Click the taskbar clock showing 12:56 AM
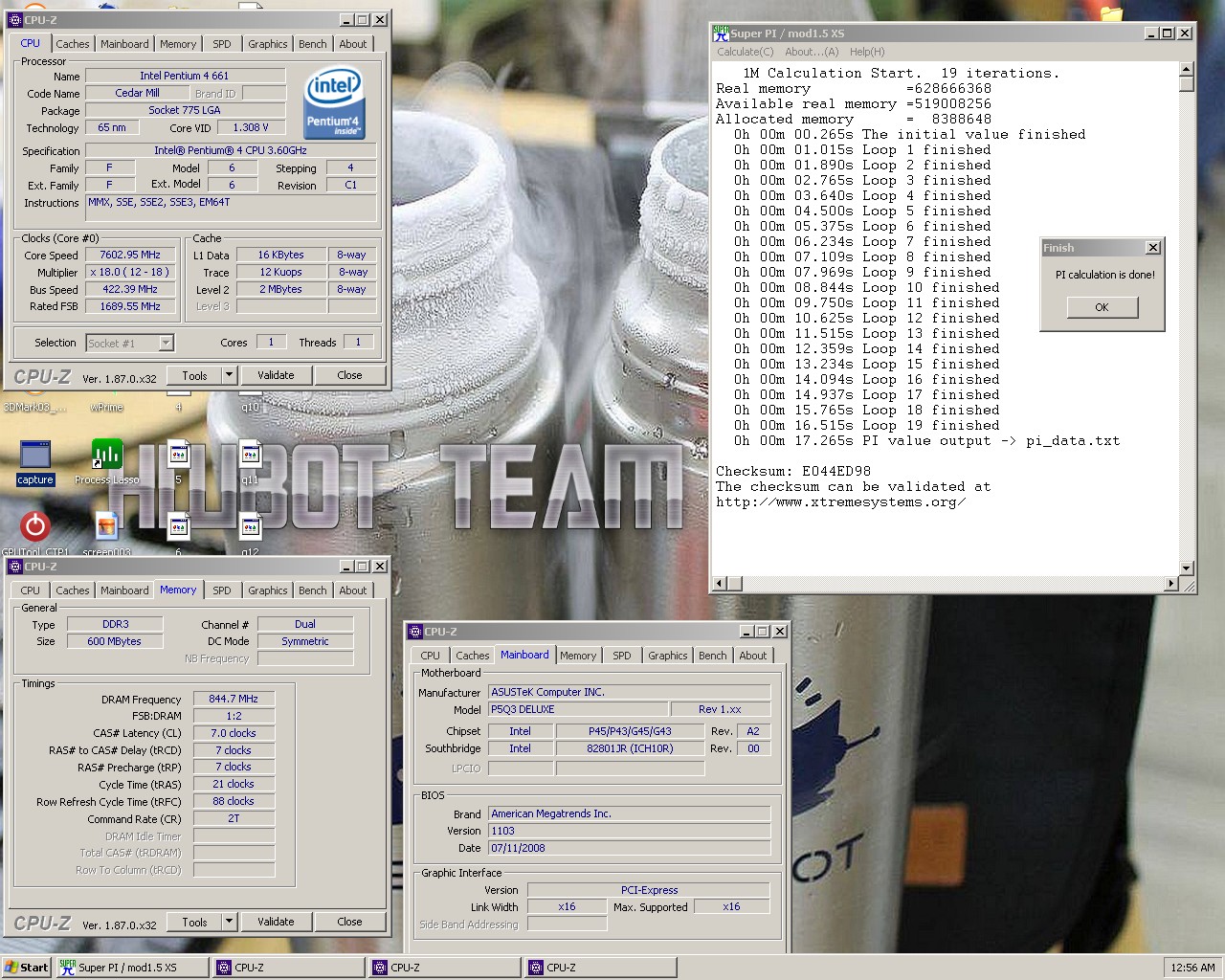Image resolution: width=1225 pixels, height=980 pixels. (x=1192, y=967)
